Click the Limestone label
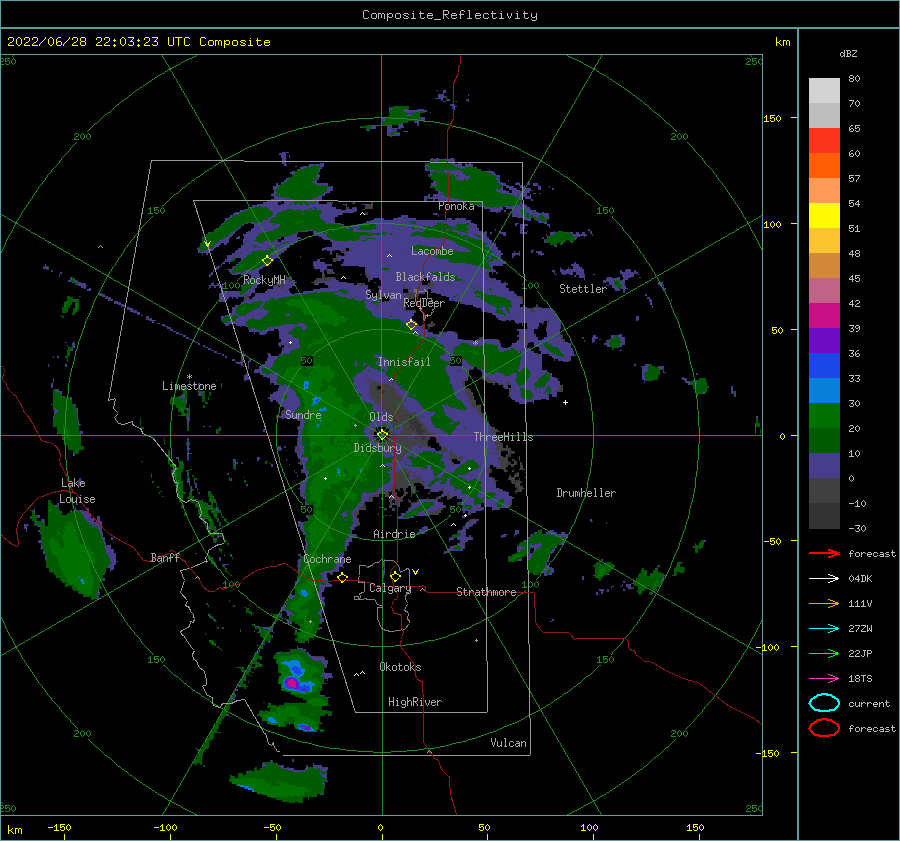900x841 pixels. click(x=189, y=386)
